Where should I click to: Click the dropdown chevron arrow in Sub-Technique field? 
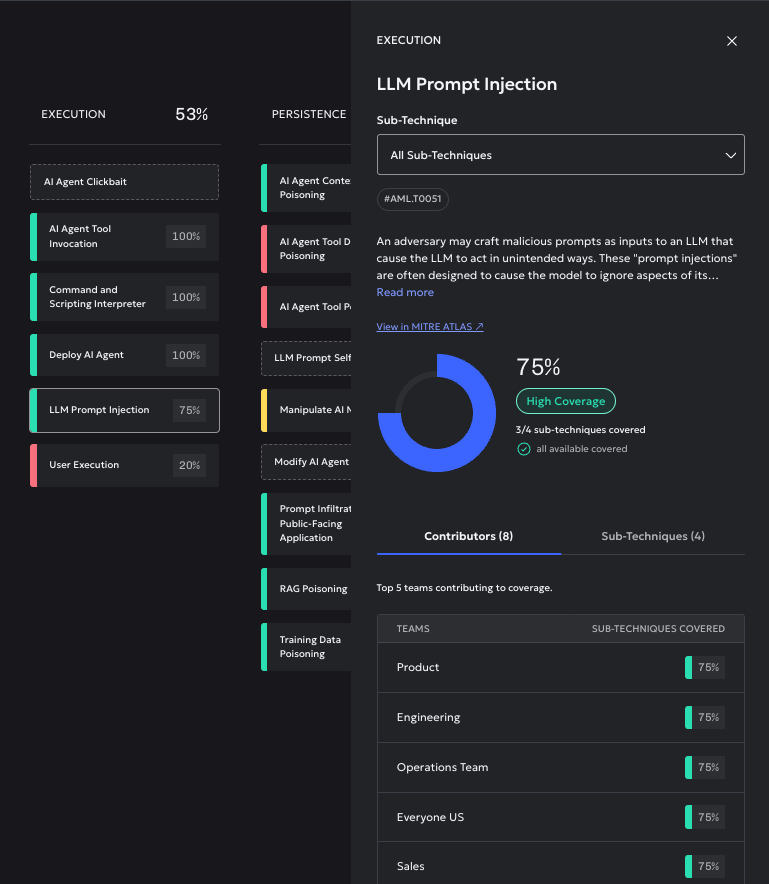pos(730,155)
